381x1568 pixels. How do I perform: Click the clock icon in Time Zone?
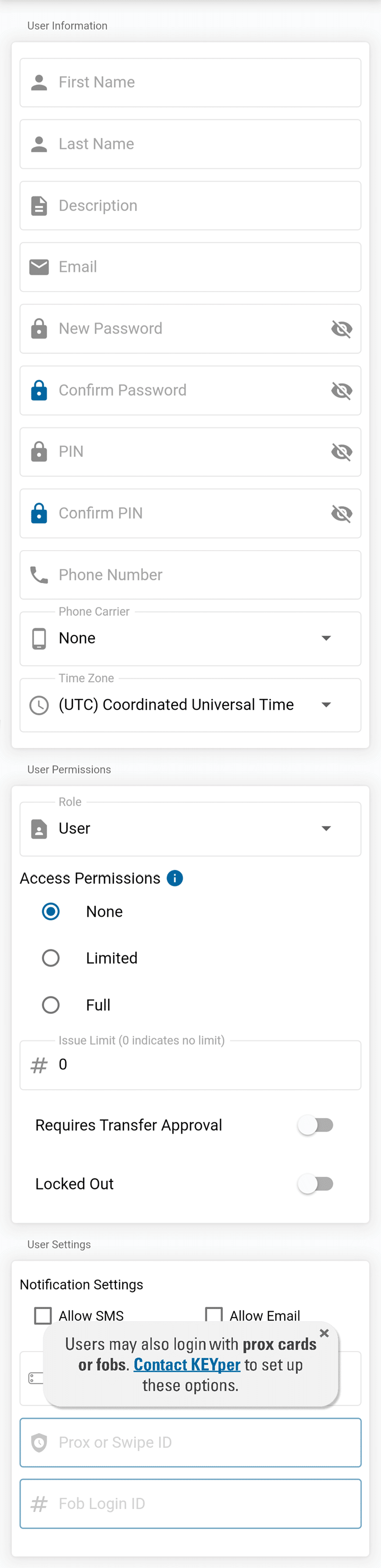(39, 705)
